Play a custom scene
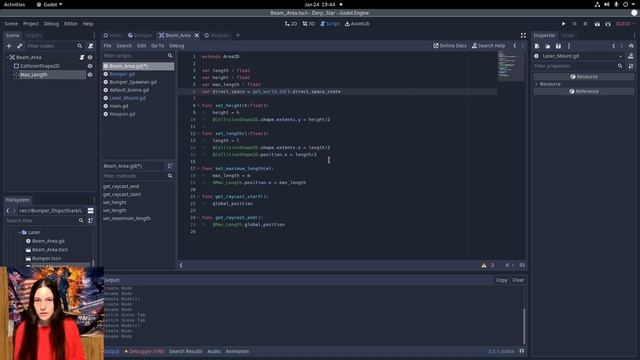This screenshot has width=640, height=360. click(608, 24)
